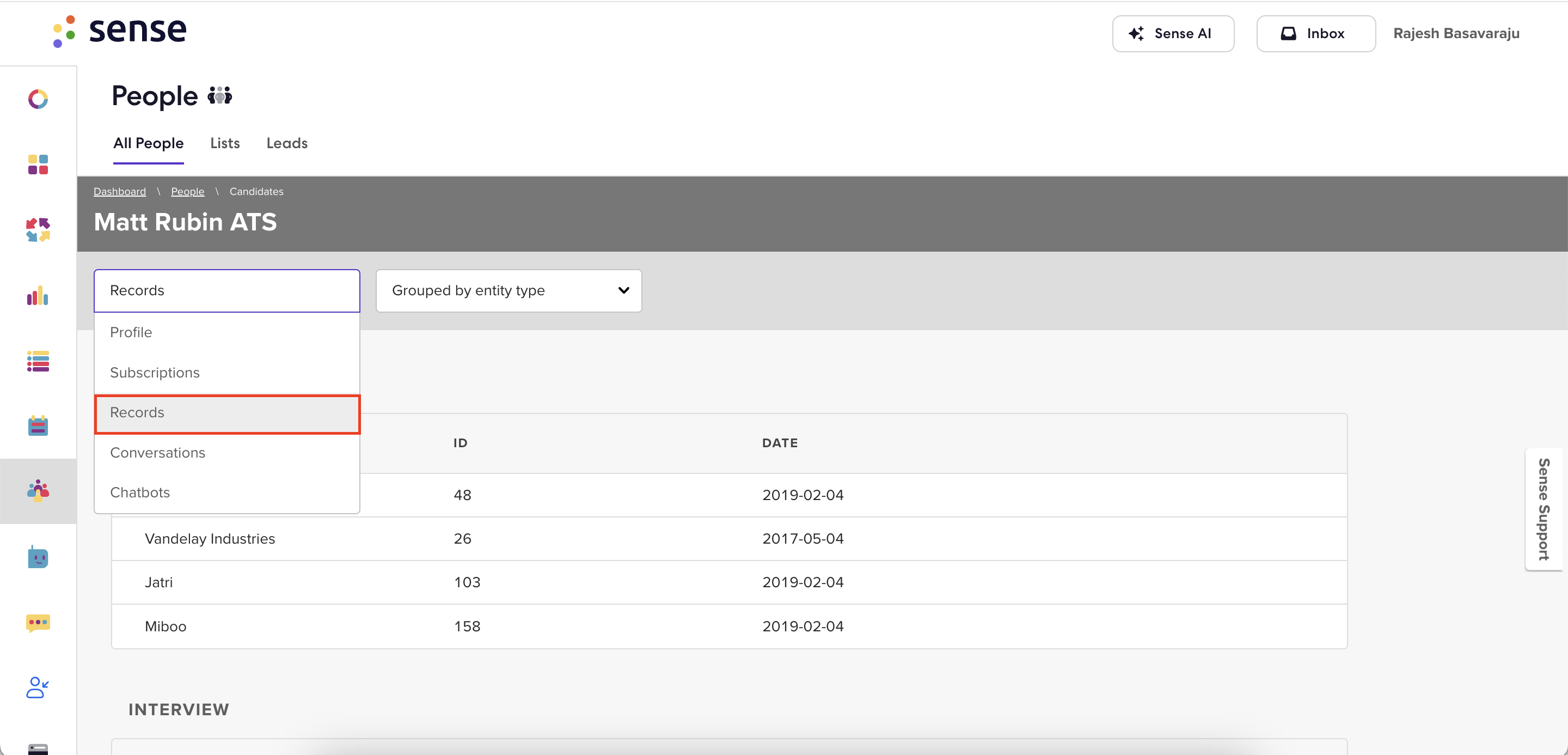Collapse the Records section dropdown field
The height and width of the screenshot is (755, 1568).
click(x=226, y=290)
